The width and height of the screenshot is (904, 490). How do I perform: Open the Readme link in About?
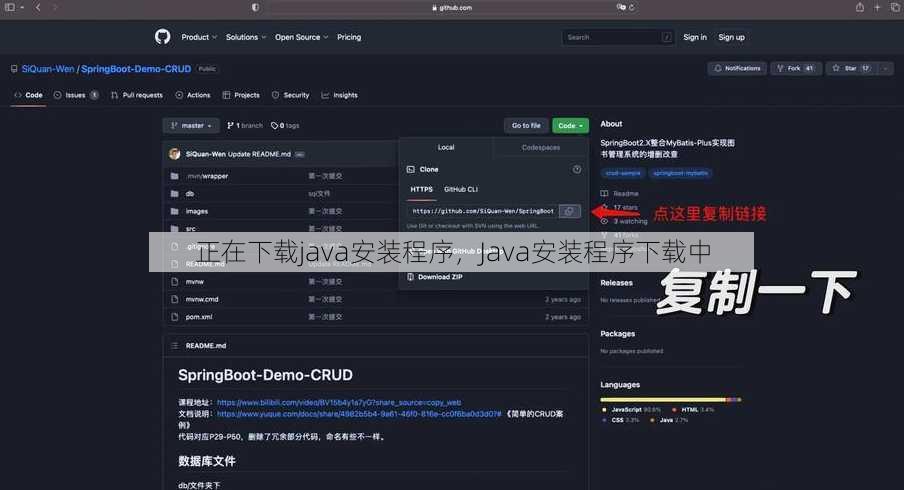tap(620, 194)
